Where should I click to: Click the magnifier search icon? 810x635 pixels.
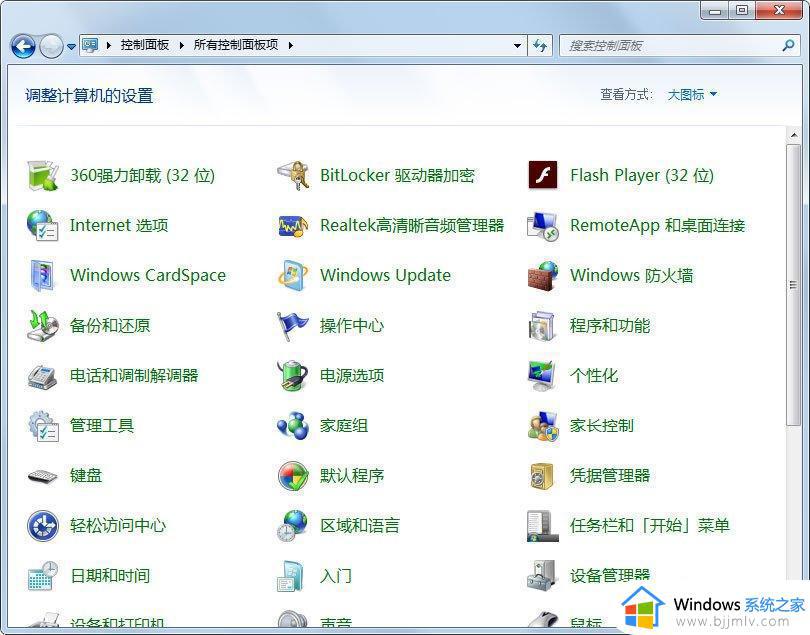(788, 45)
